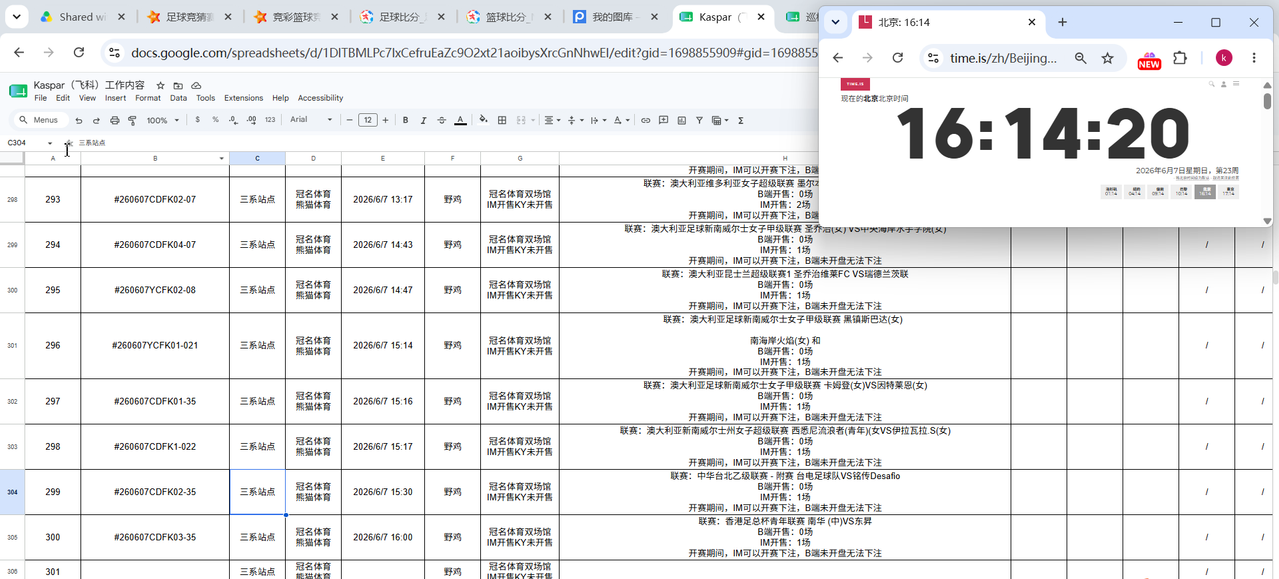Image resolution: width=1279 pixels, height=579 pixels.
Task: Insert a link using toolbar icon
Action: click(645, 120)
